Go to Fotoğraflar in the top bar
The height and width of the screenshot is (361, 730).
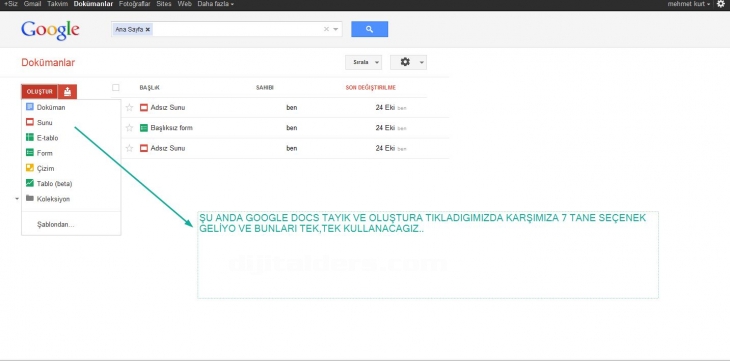coord(135,4)
